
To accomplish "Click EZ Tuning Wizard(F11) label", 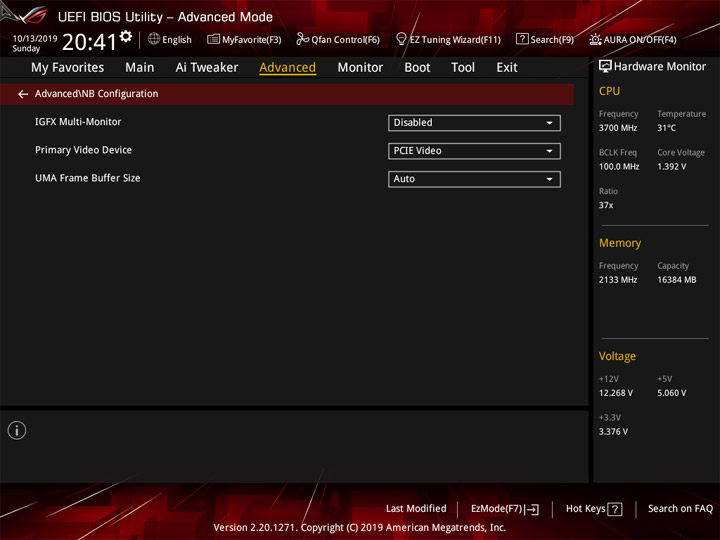I will point(455,40).
